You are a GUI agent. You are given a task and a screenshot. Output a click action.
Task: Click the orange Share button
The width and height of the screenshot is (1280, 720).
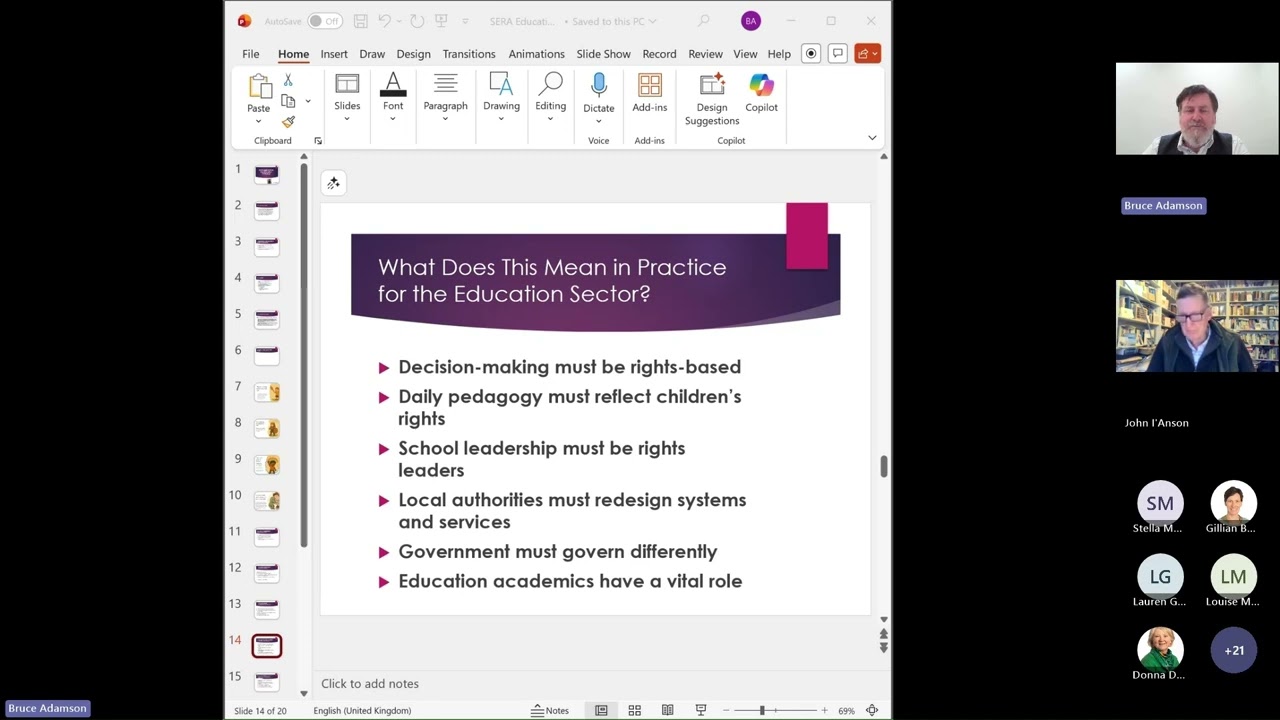(x=867, y=54)
